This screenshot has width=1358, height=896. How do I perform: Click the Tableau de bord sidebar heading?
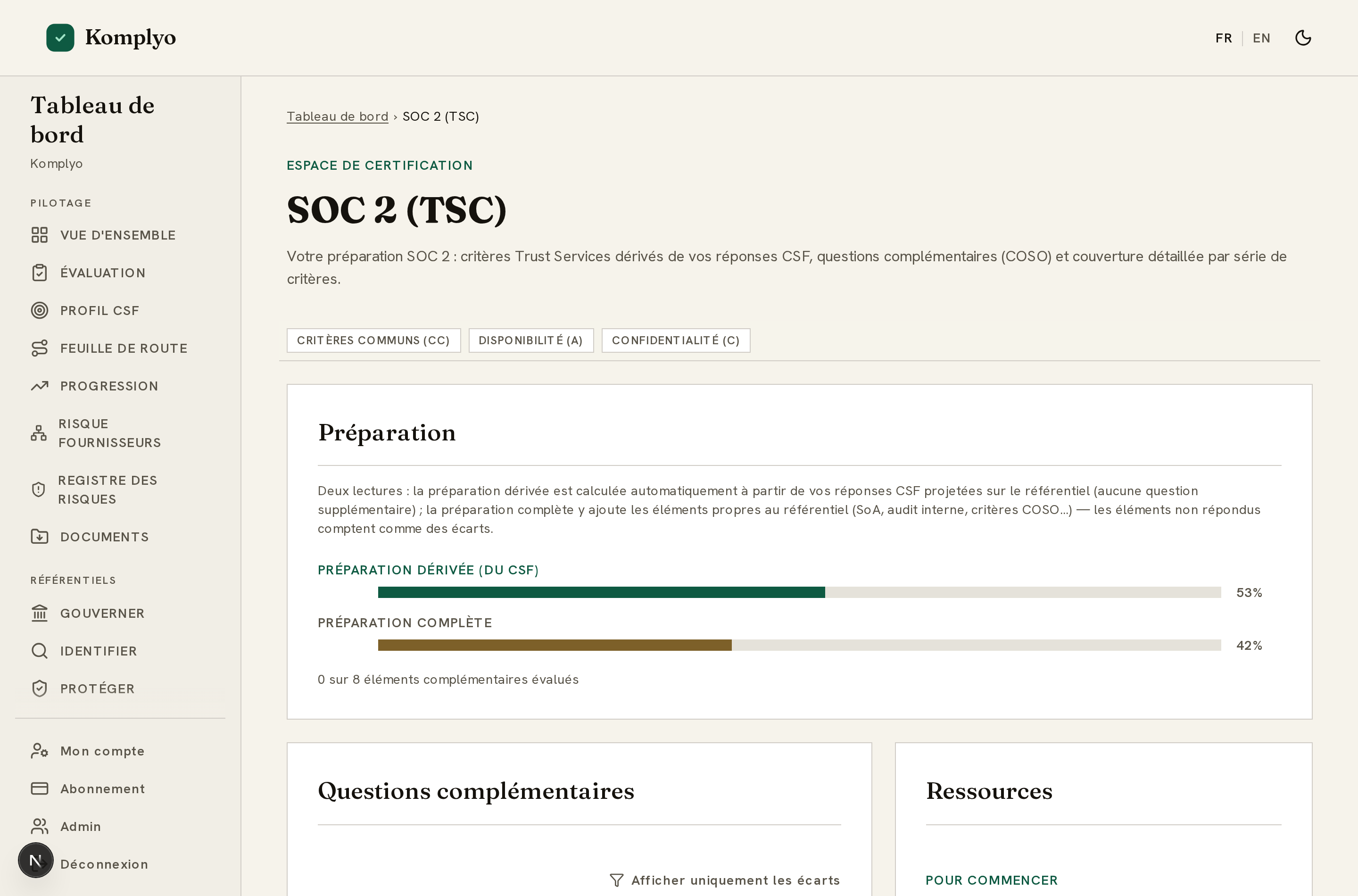[x=92, y=120]
